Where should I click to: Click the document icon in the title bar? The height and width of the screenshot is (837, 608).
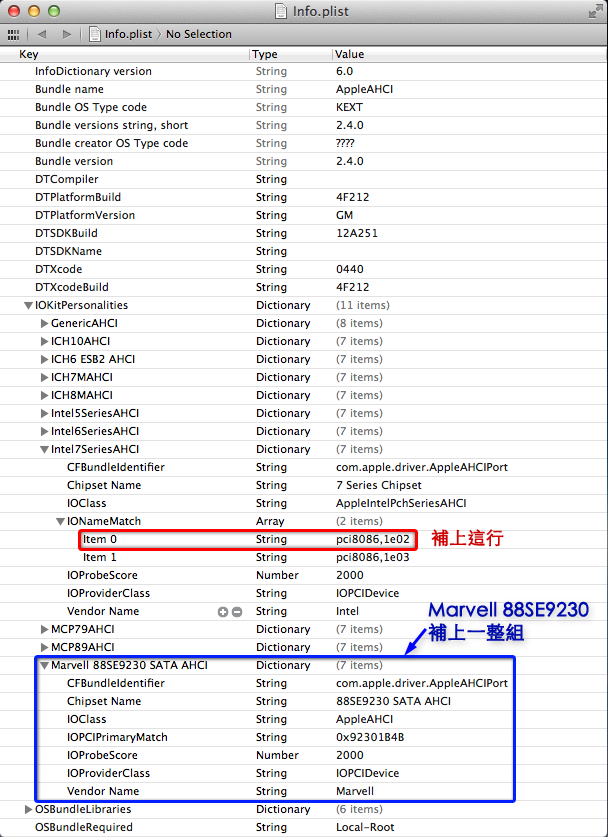tap(281, 11)
